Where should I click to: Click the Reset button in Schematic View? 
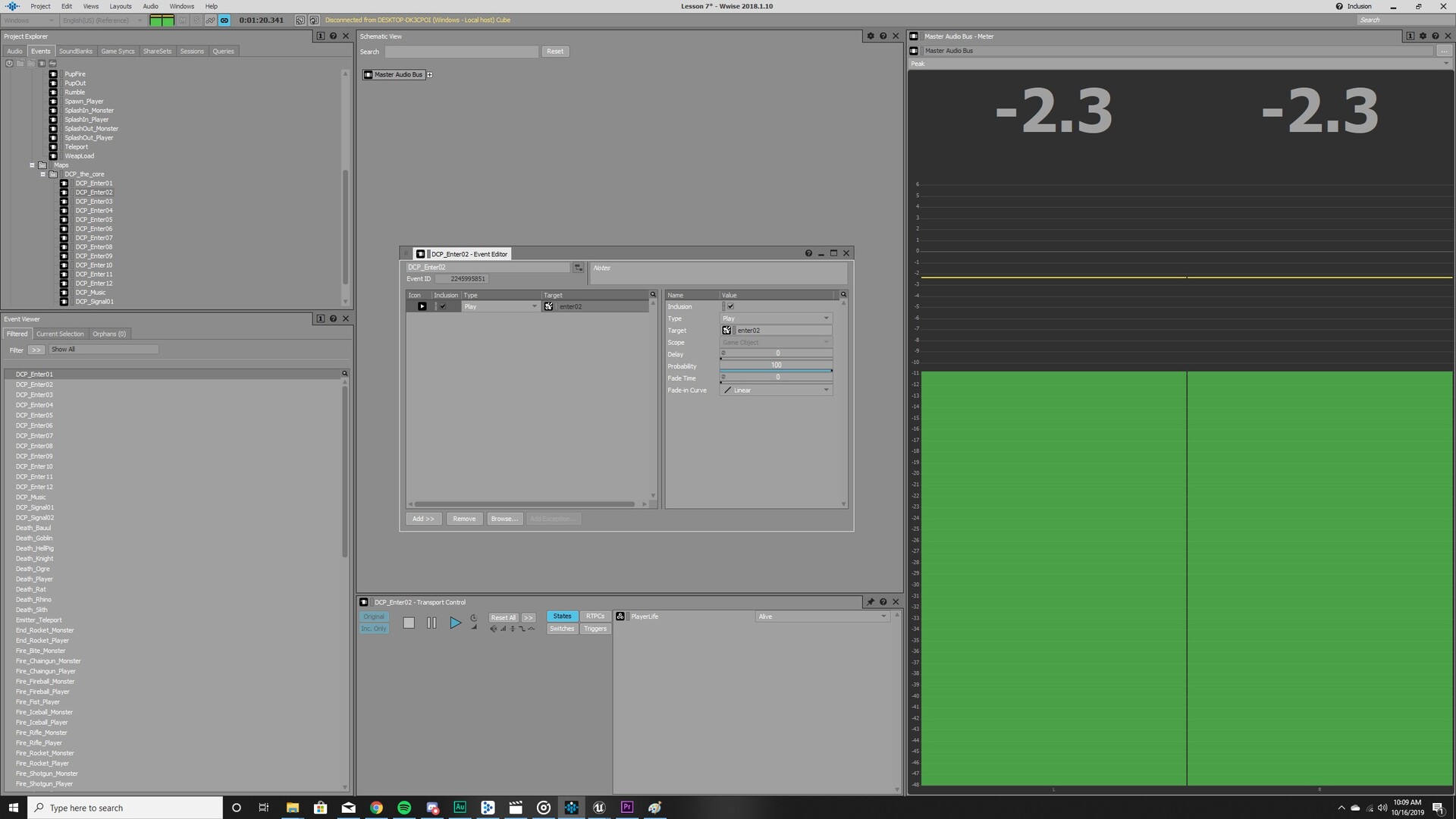click(555, 52)
